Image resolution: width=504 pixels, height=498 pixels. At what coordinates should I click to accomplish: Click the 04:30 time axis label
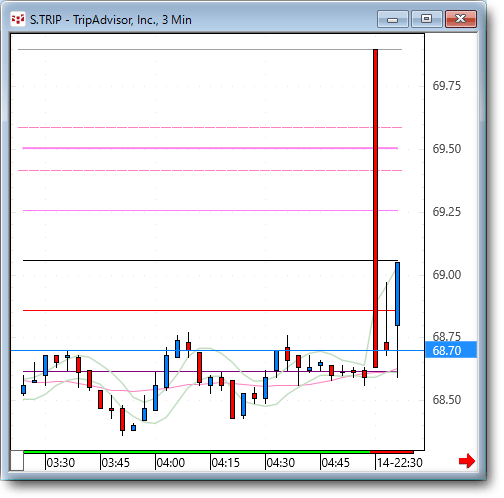pos(281,463)
